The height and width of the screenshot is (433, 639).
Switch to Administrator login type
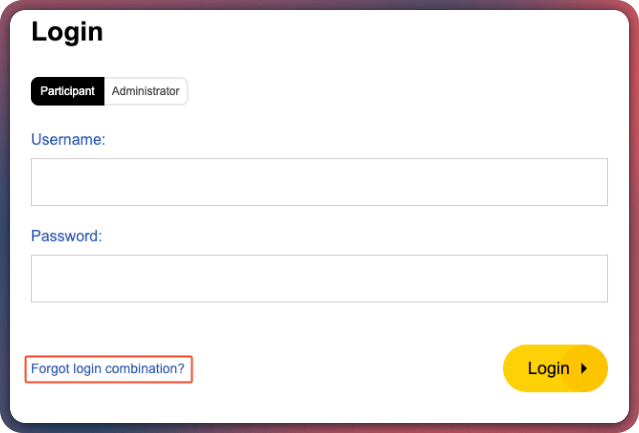tap(145, 91)
